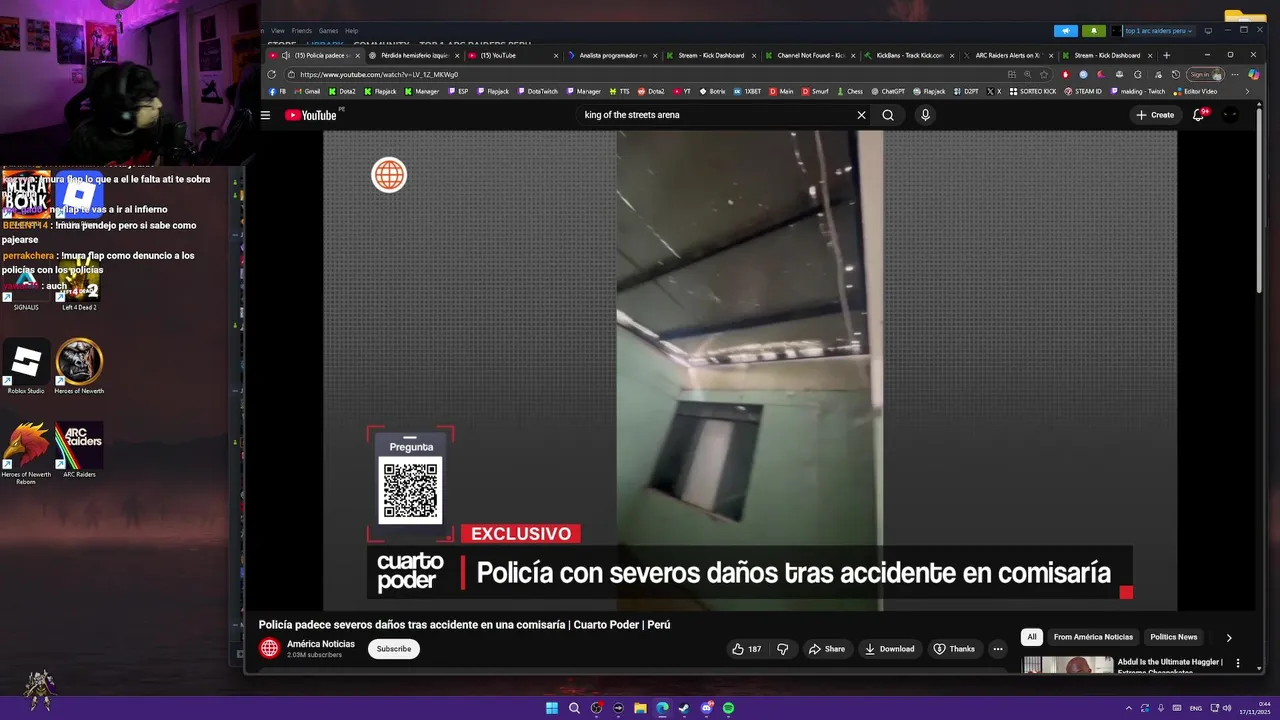The image size is (1280, 720).
Task: Open the STEAM ID bookmark
Action: click(x=1083, y=91)
